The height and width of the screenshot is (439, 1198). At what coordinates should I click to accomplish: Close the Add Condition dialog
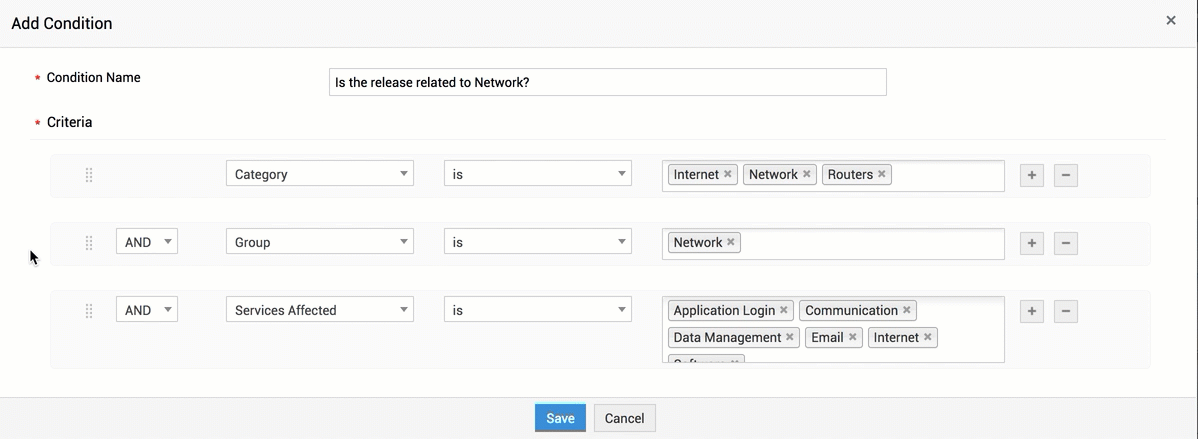(1171, 20)
